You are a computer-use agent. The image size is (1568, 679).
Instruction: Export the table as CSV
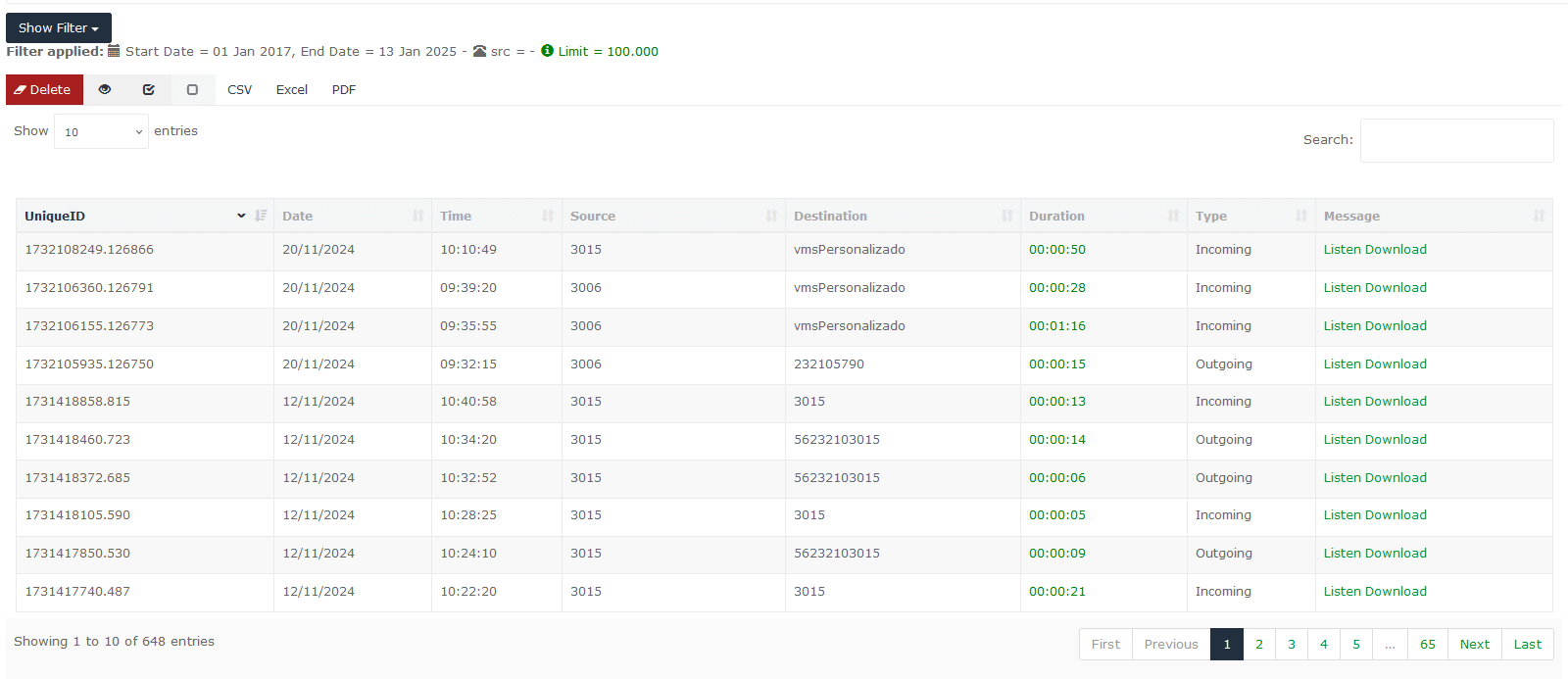point(239,89)
